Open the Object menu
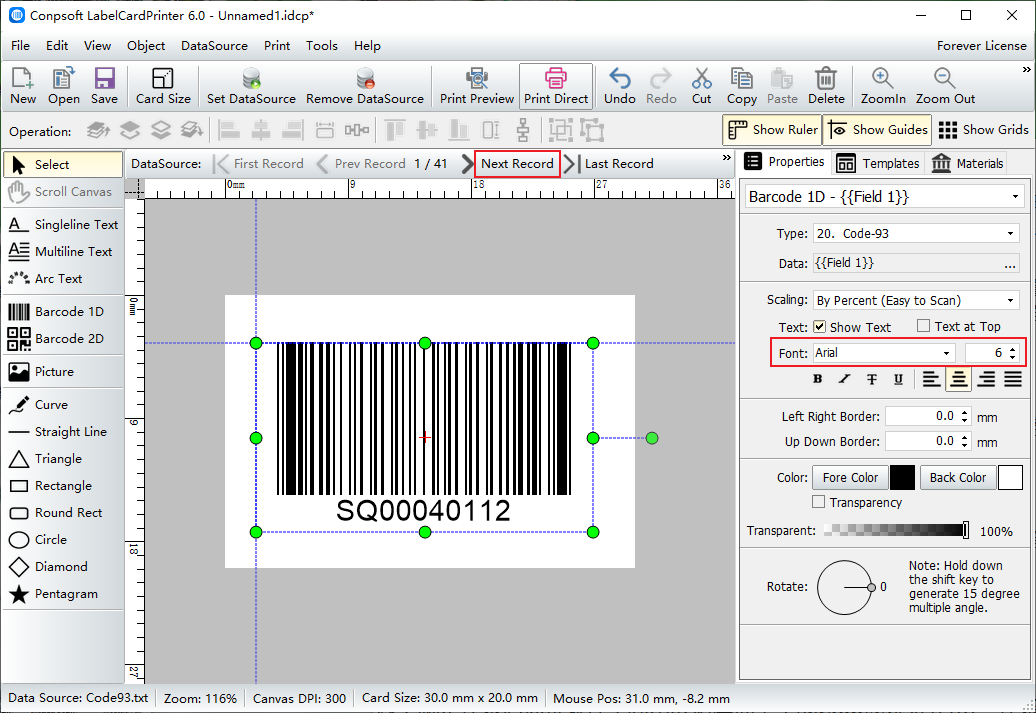The width and height of the screenshot is (1036, 713). pyautogui.click(x=146, y=46)
